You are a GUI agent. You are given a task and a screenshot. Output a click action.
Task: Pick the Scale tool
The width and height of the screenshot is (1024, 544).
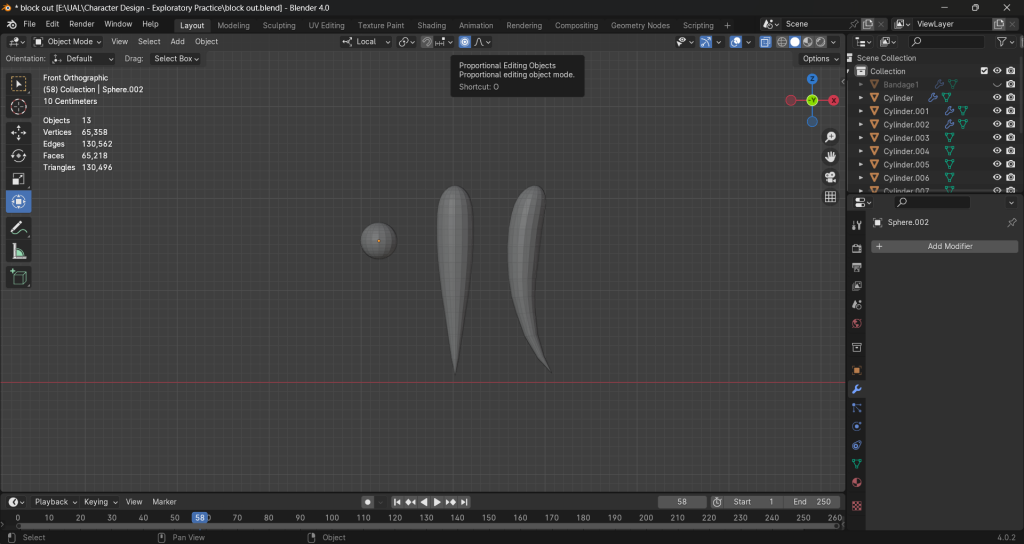(18, 178)
